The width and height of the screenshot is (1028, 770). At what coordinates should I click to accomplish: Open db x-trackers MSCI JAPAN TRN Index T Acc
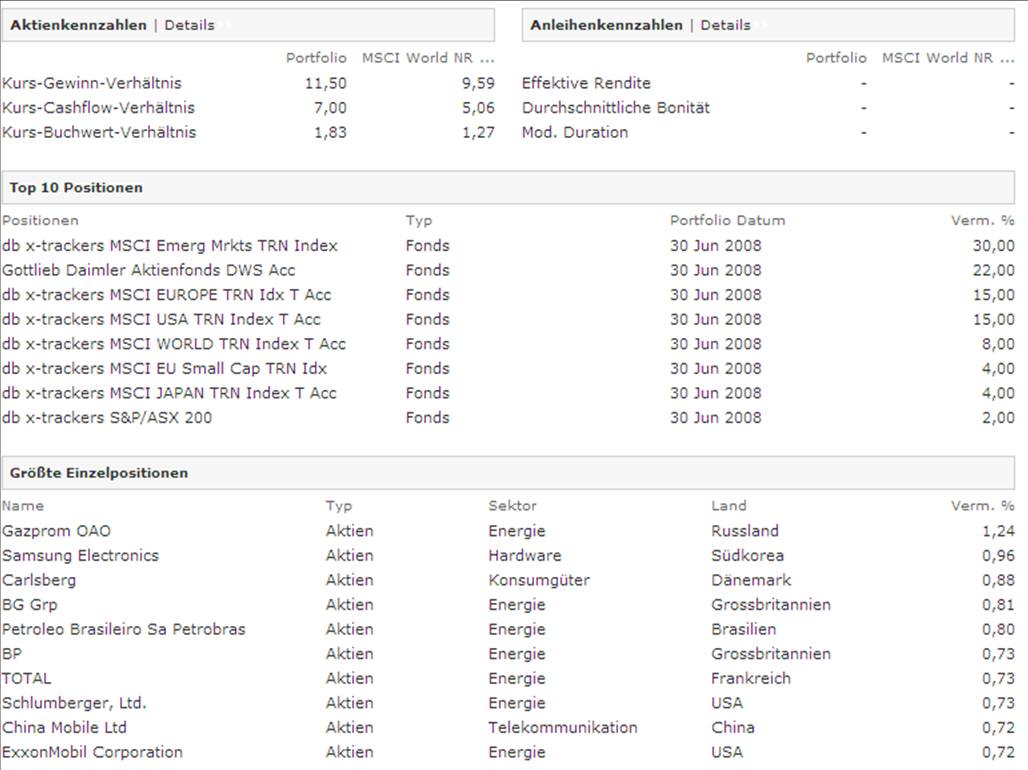(169, 394)
